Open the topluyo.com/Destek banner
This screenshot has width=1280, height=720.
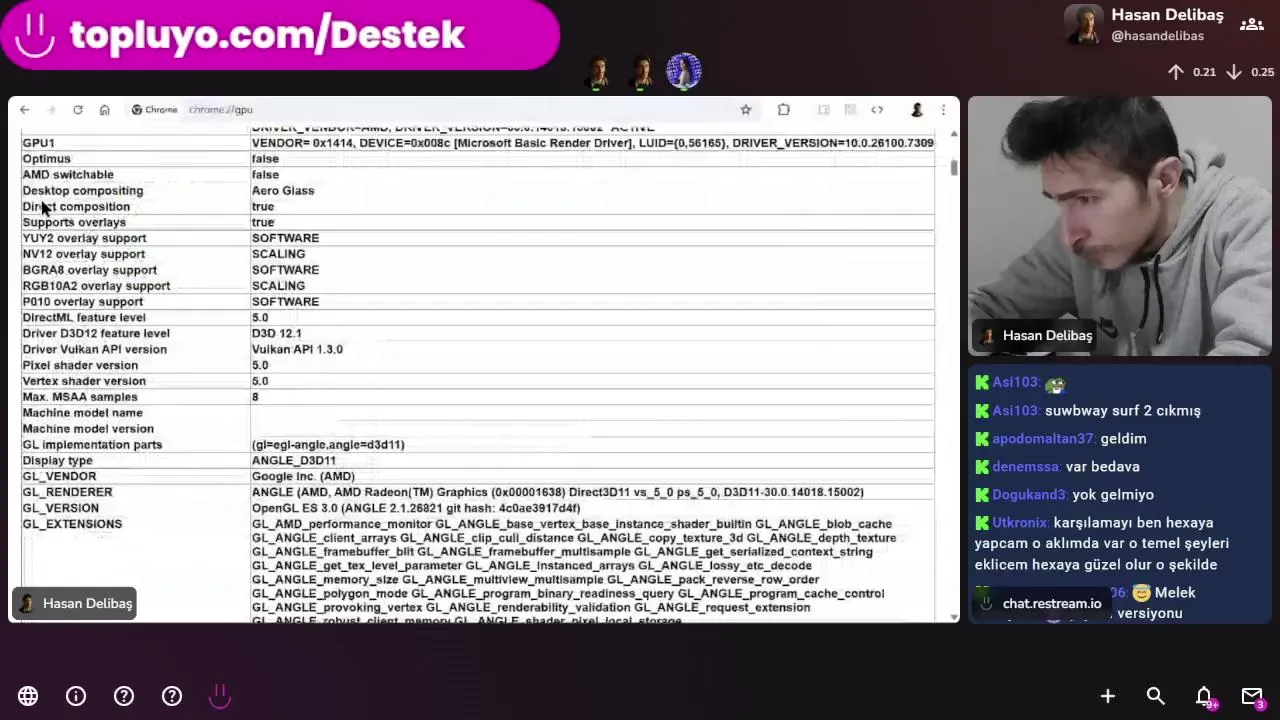tap(279, 35)
